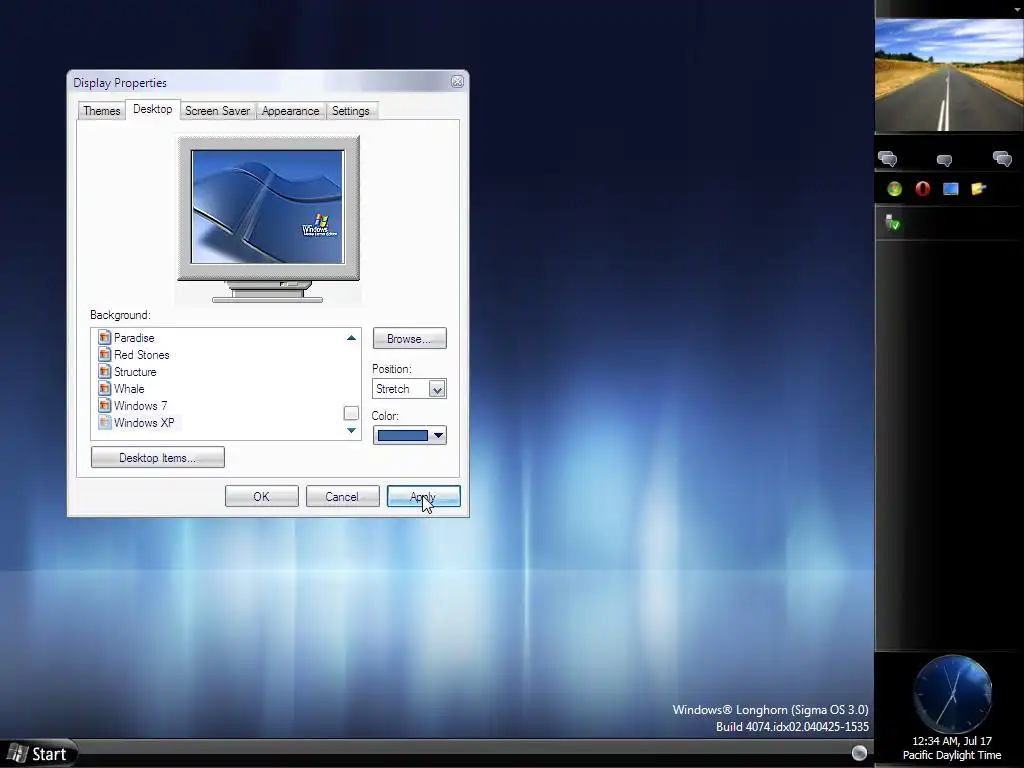
Task: Click the monitor wallpaper preview
Action: (x=268, y=206)
